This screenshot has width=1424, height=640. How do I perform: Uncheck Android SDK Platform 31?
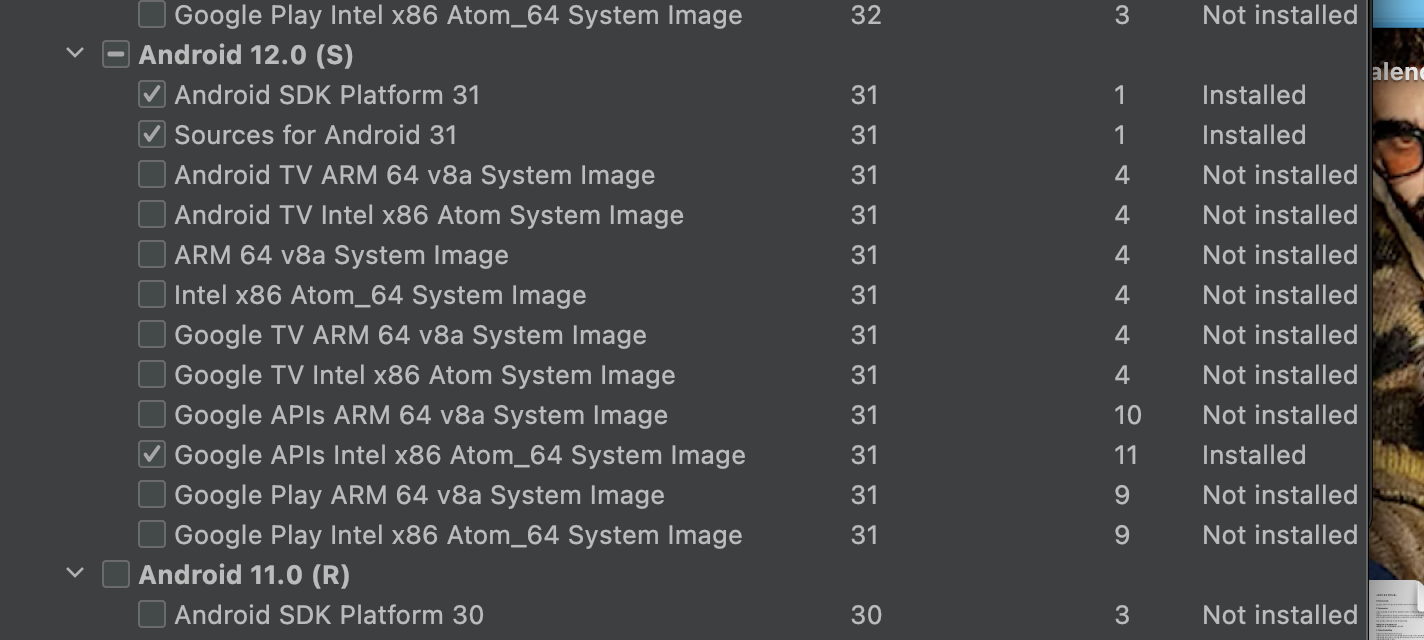pos(152,95)
